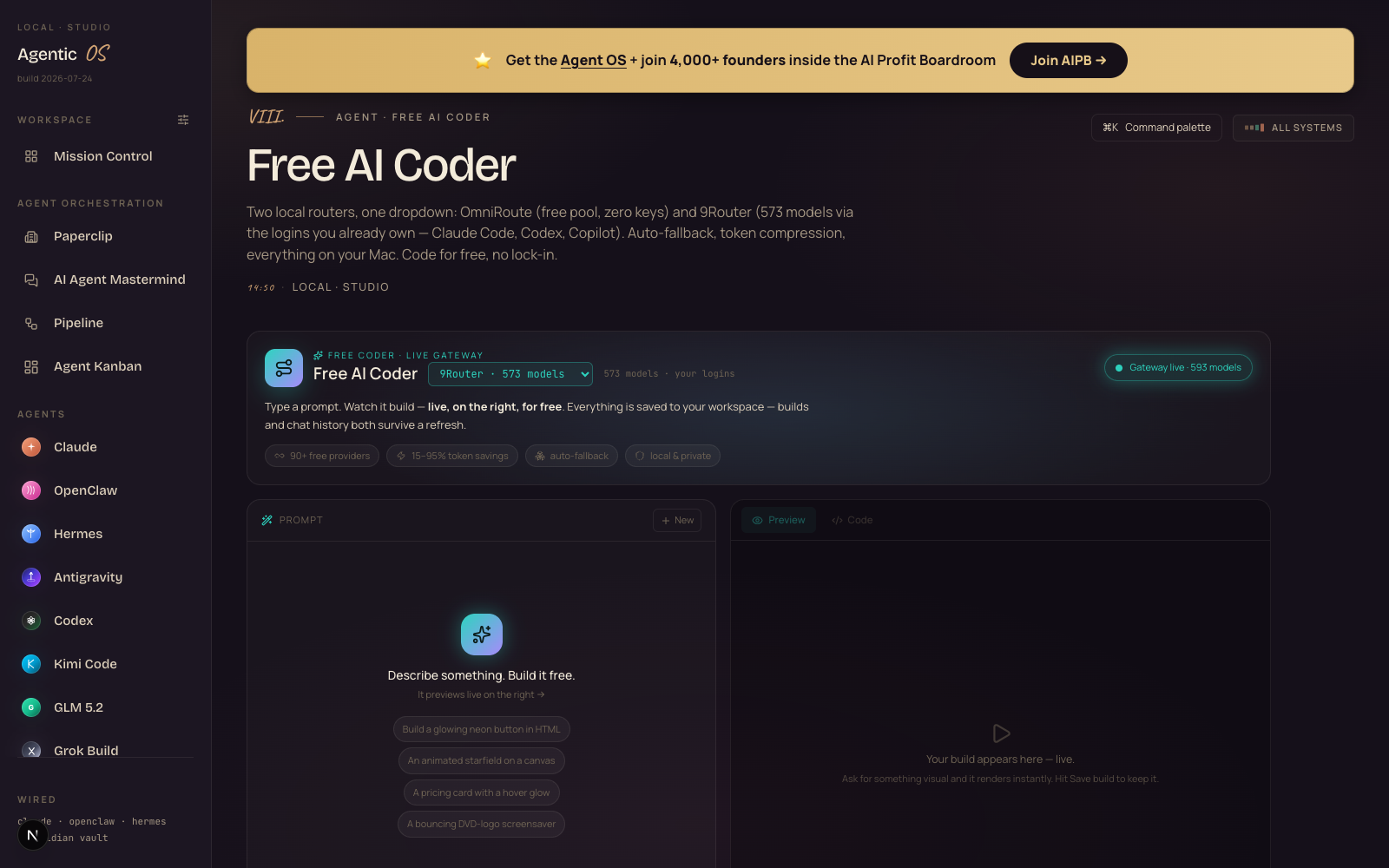Image resolution: width=1389 pixels, height=868 pixels.
Task: Click the sparkle icon above Describe something
Action: click(482, 635)
